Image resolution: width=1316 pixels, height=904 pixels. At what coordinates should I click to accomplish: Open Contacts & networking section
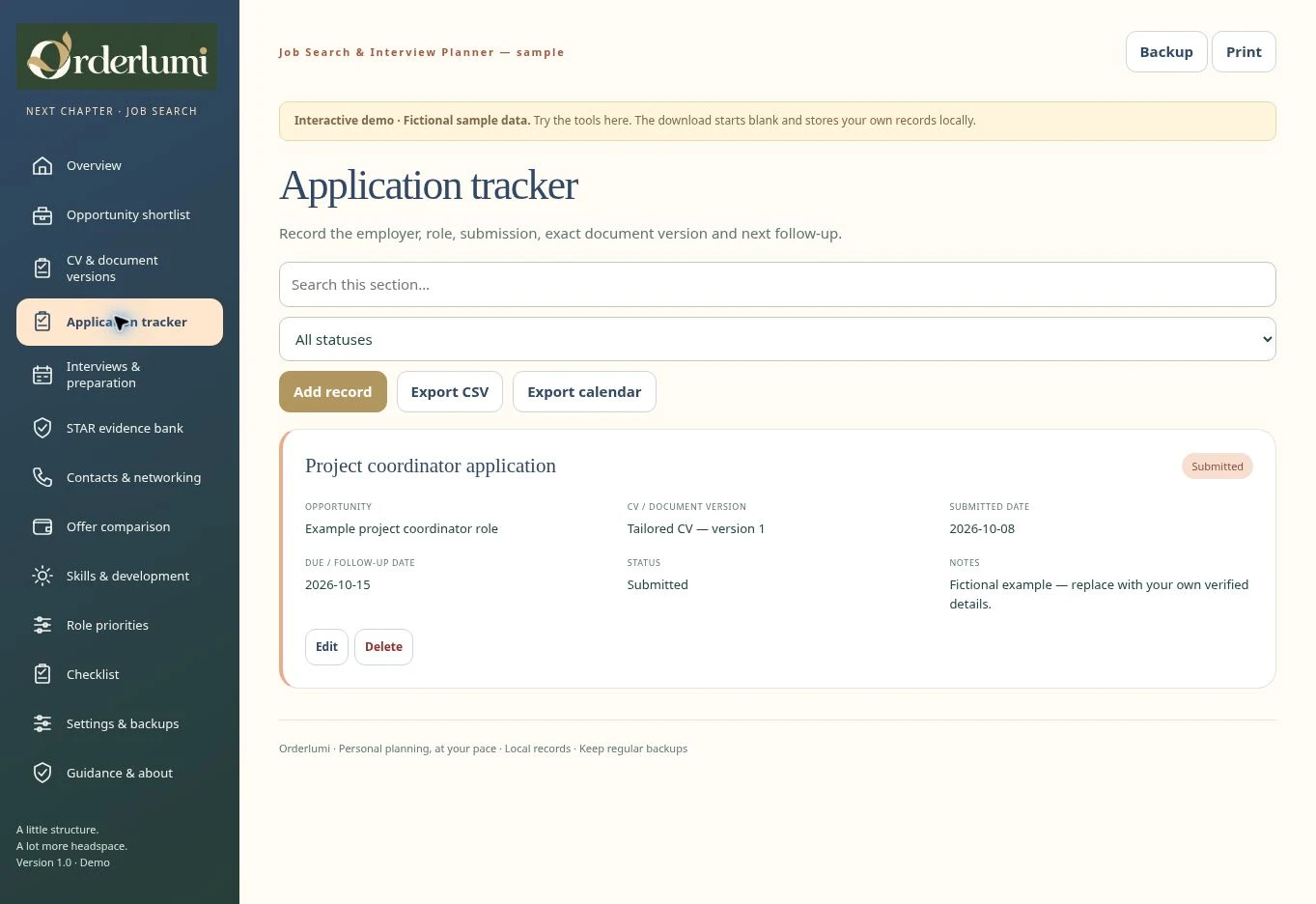click(120, 477)
